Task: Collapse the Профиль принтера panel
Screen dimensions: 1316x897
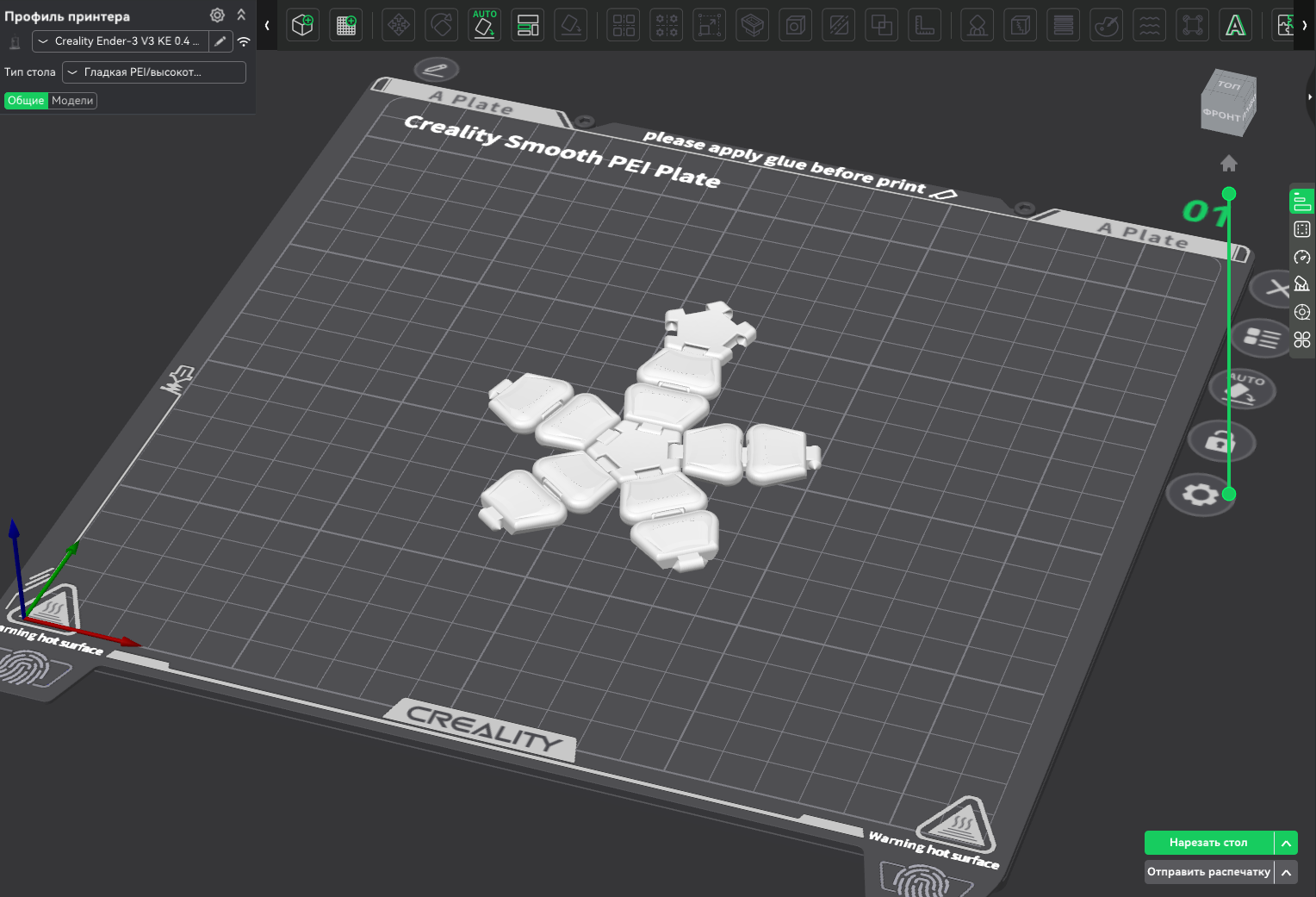Action: [x=241, y=15]
